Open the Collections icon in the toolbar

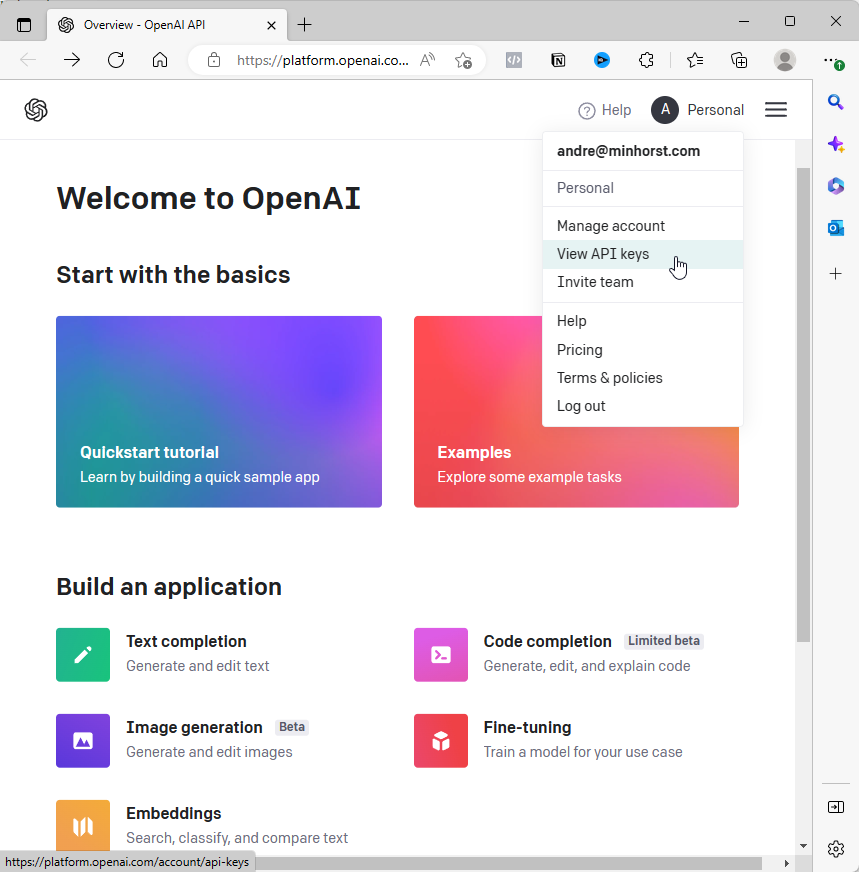[738, 60]
